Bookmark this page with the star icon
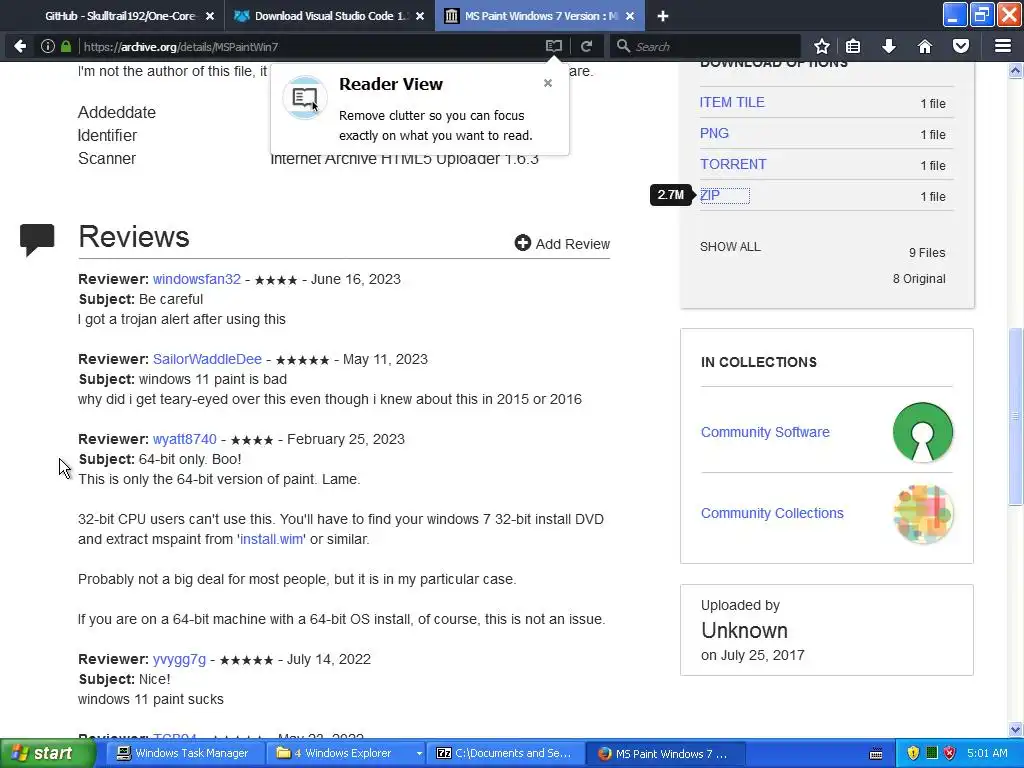Screen dimensions: 1024x768 (822, 46)
